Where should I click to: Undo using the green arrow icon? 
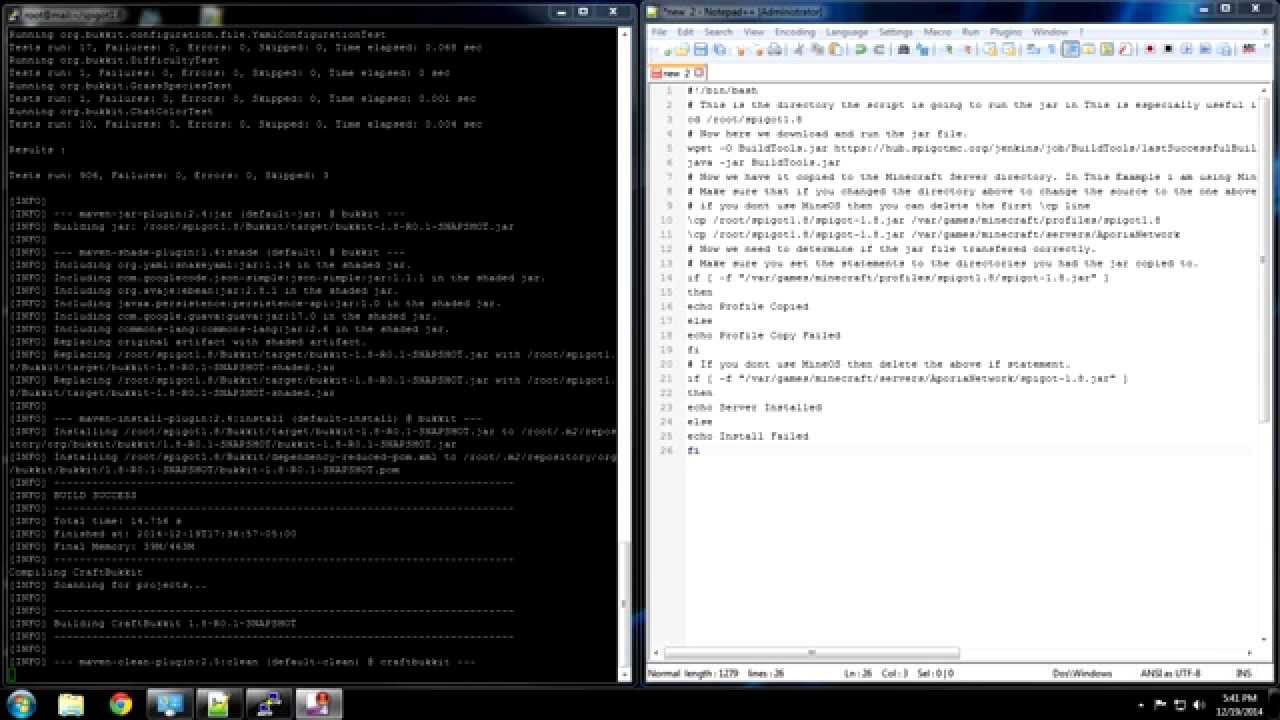pos(860,49)
